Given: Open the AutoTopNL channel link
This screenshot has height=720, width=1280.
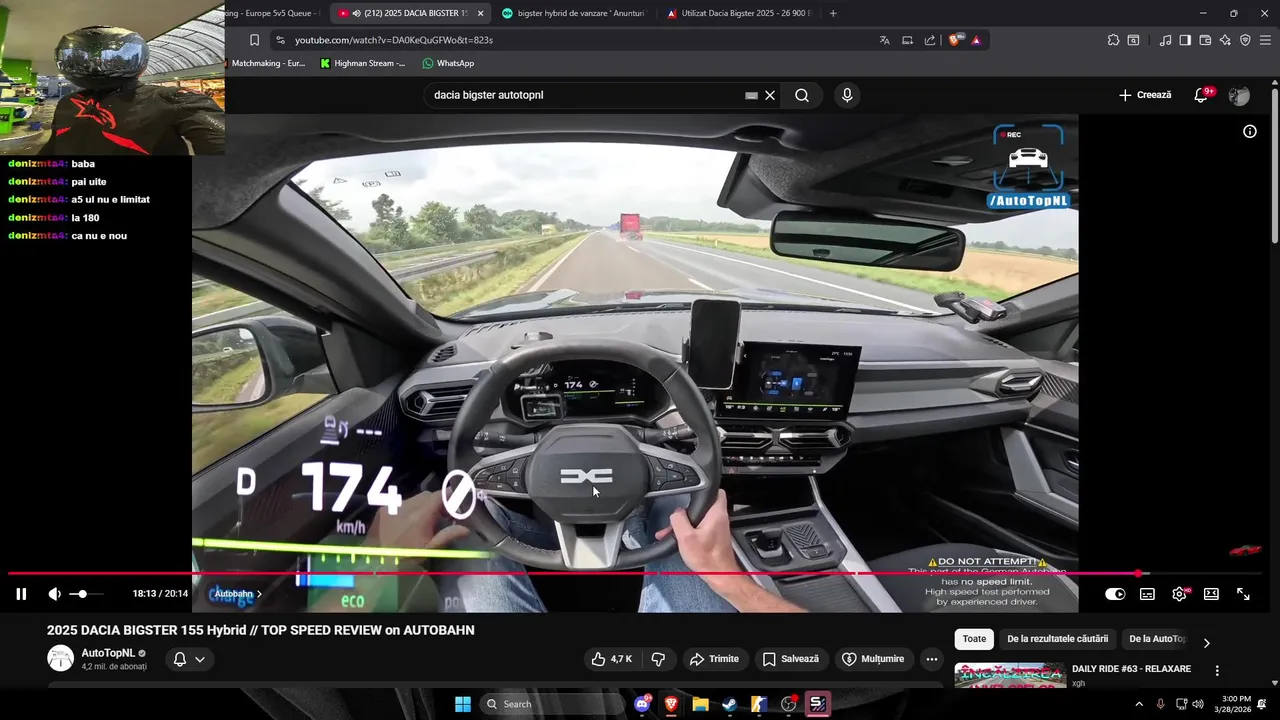Looking at the screenshot, I should (108, 653).
